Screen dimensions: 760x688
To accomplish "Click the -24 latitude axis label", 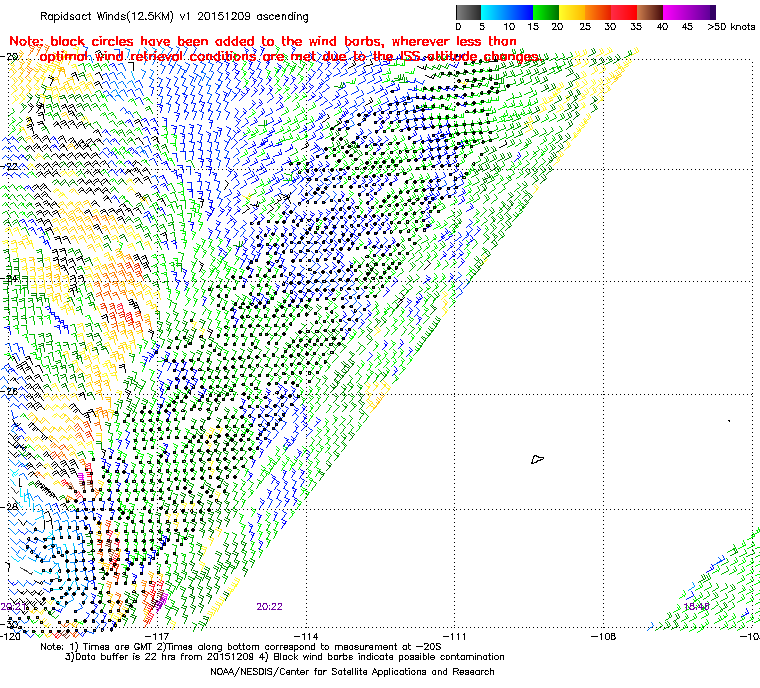I will (10, 279).
